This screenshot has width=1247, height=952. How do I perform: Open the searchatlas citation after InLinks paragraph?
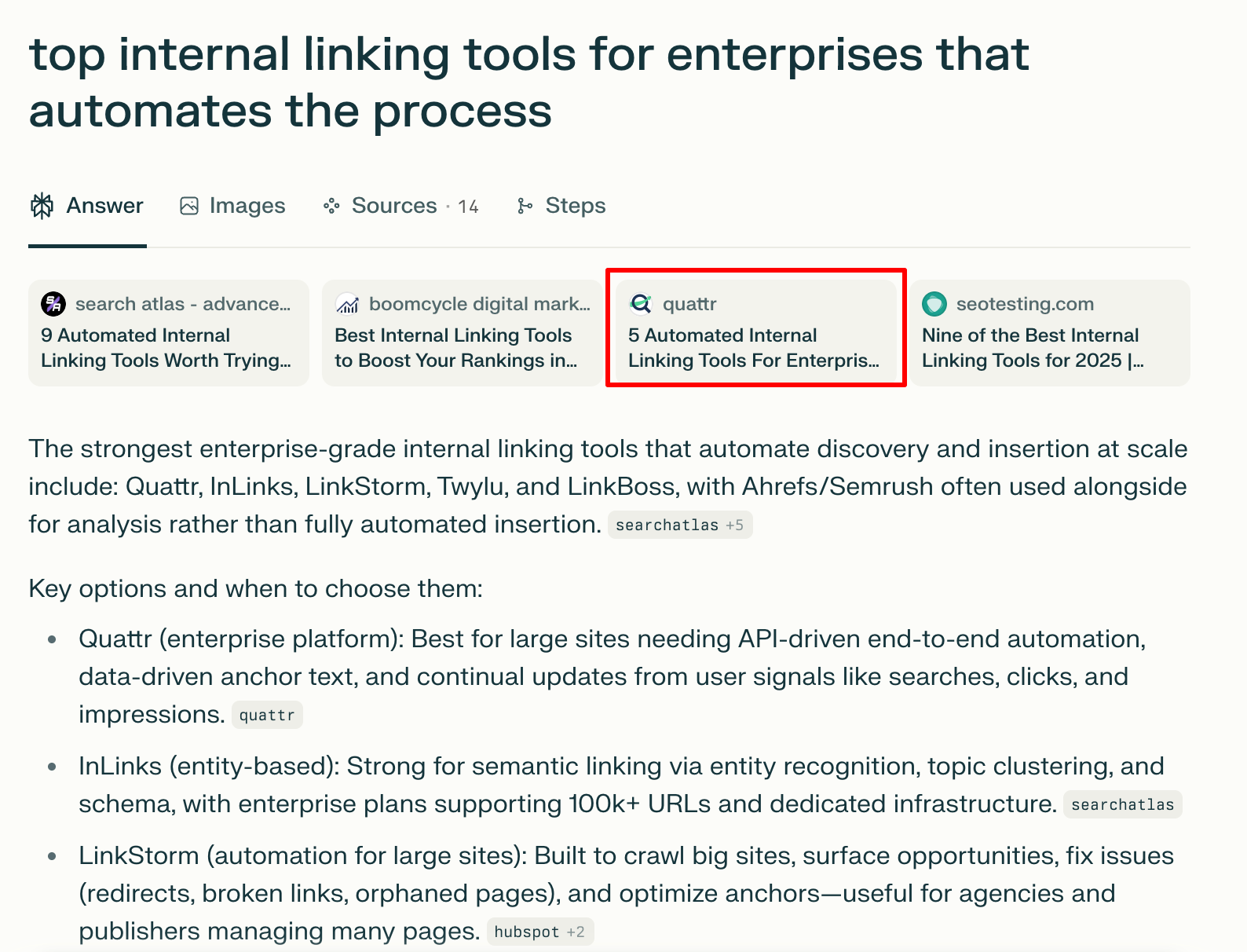[x=1122, y=804]
